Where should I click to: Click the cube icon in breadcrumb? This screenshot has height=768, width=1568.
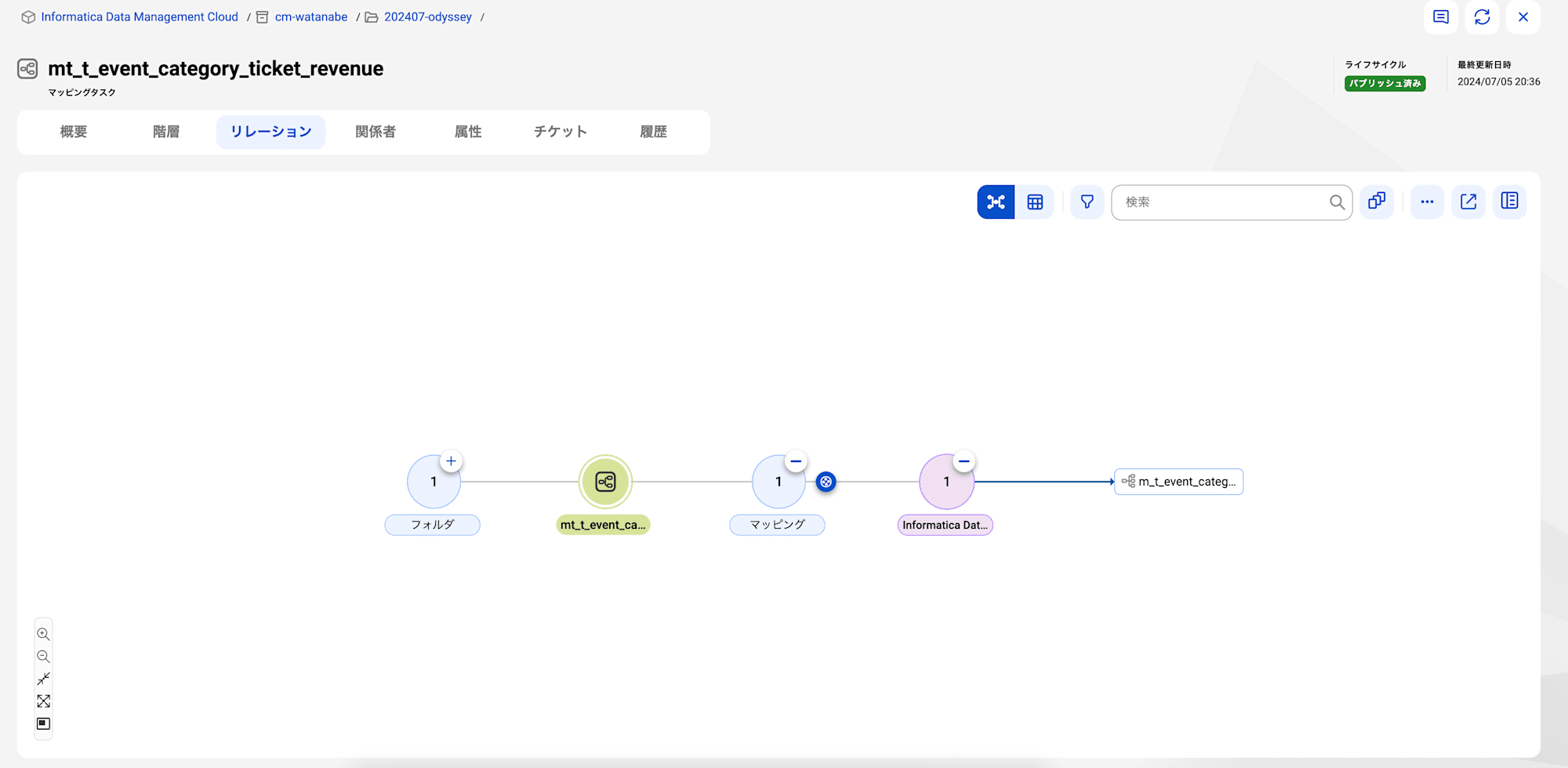point(28,17)
